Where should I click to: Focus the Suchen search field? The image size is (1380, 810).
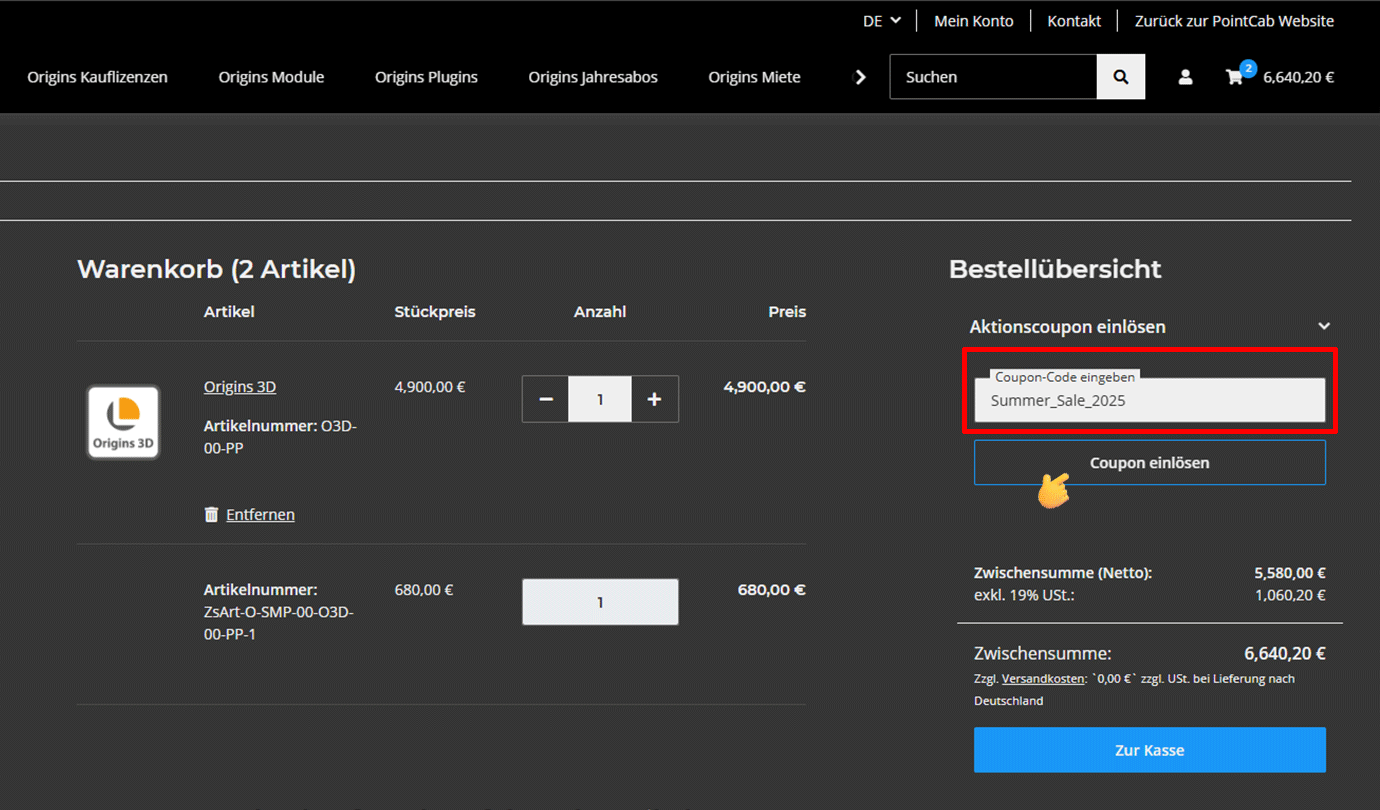pos(993,77)
